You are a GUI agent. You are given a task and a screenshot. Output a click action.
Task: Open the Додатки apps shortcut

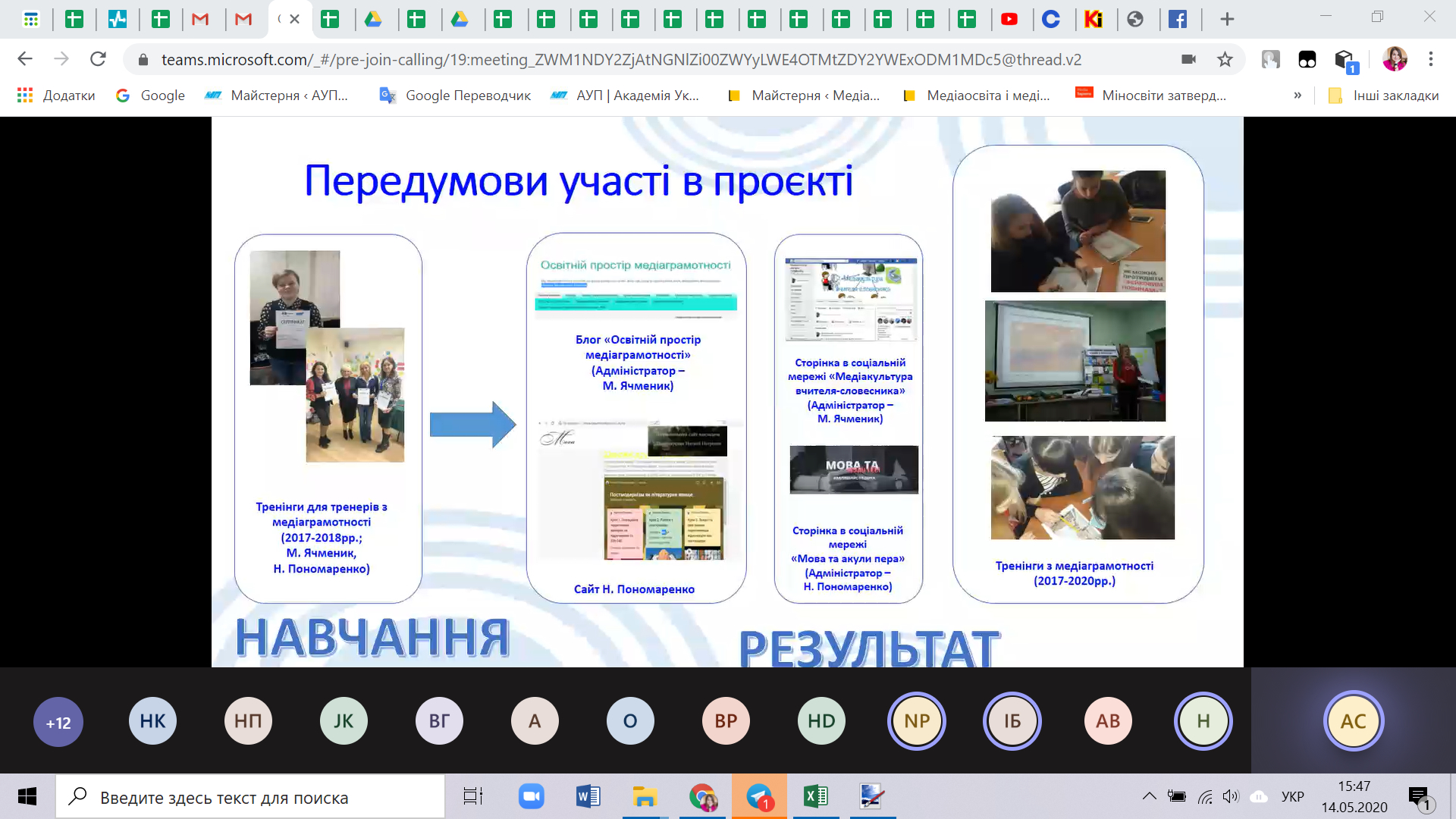57,95
